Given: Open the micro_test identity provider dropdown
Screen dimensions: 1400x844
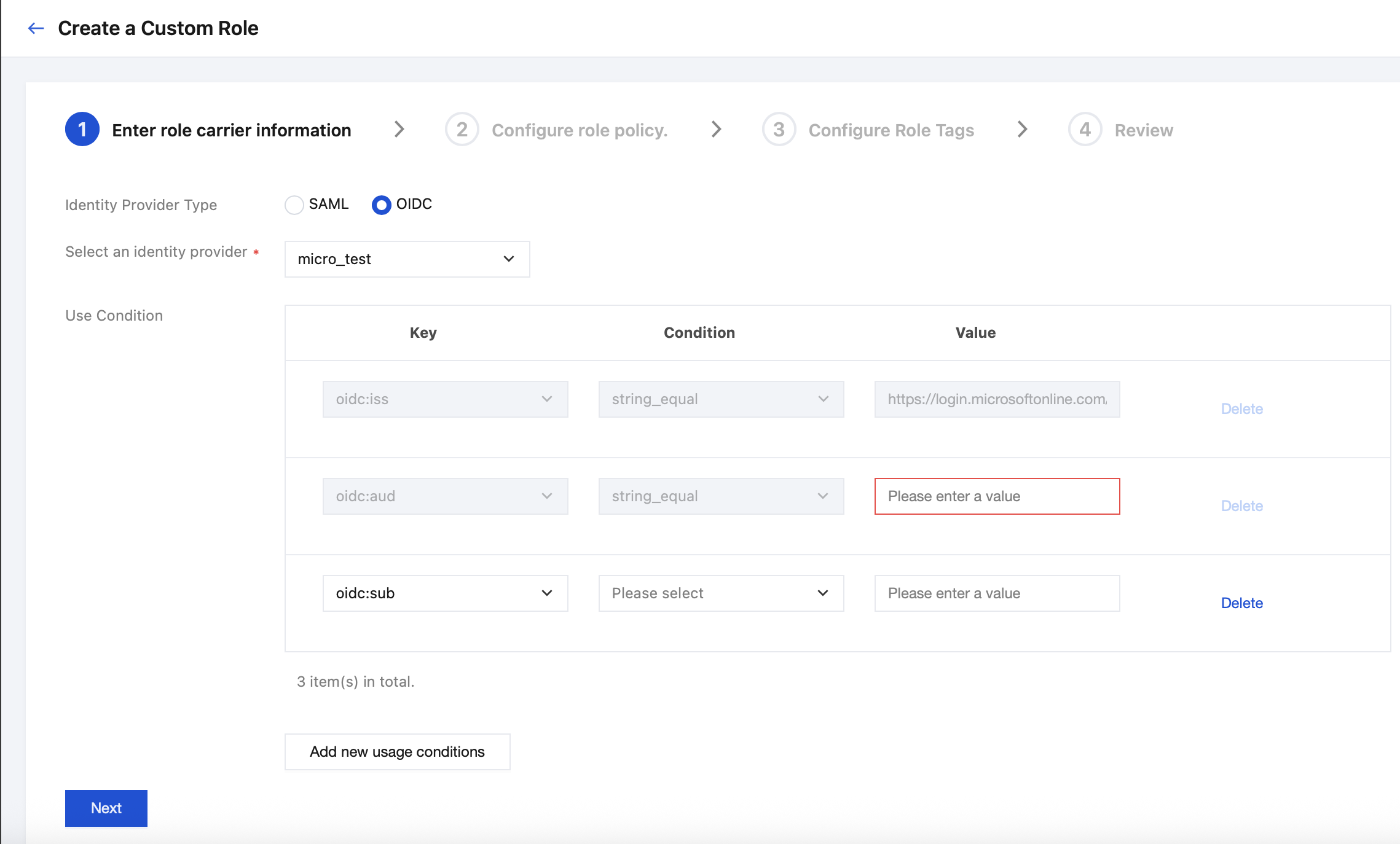Looking at the screenshot, I should click(x=407, y=259).
